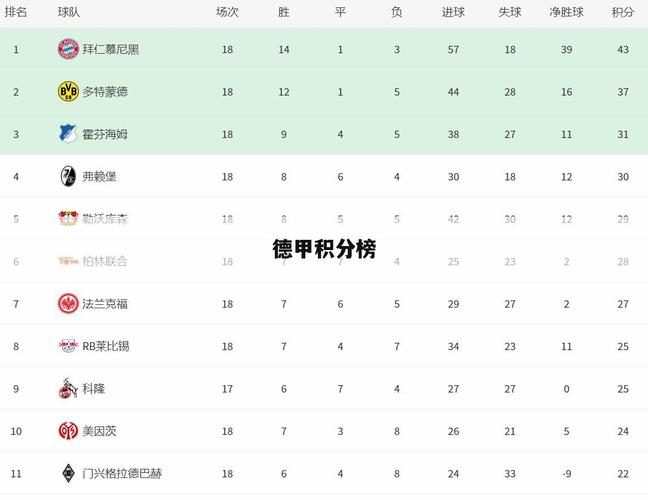Click the Bayern Munich club logo
The image size is (648, 500).
point(68,49)
